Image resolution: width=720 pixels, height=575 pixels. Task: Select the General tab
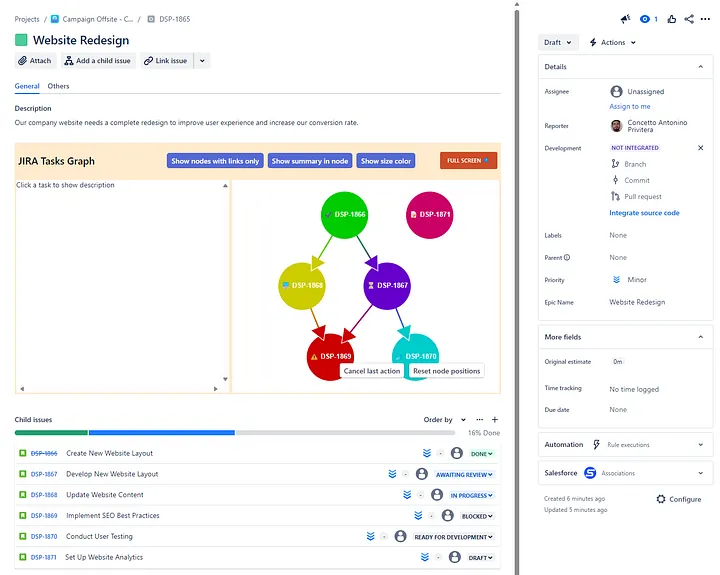click(x=27, y=87)
